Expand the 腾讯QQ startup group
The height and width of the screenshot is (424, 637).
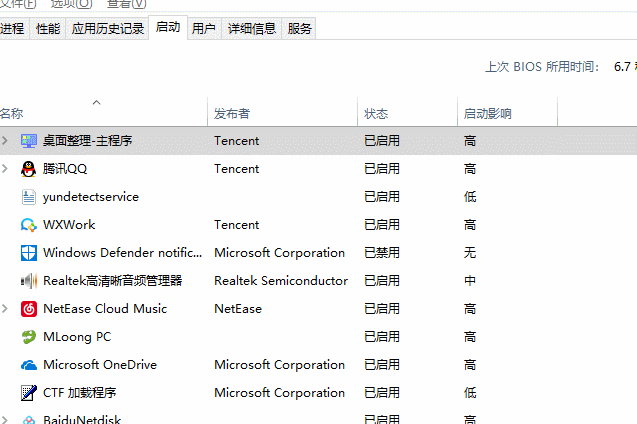6,169
